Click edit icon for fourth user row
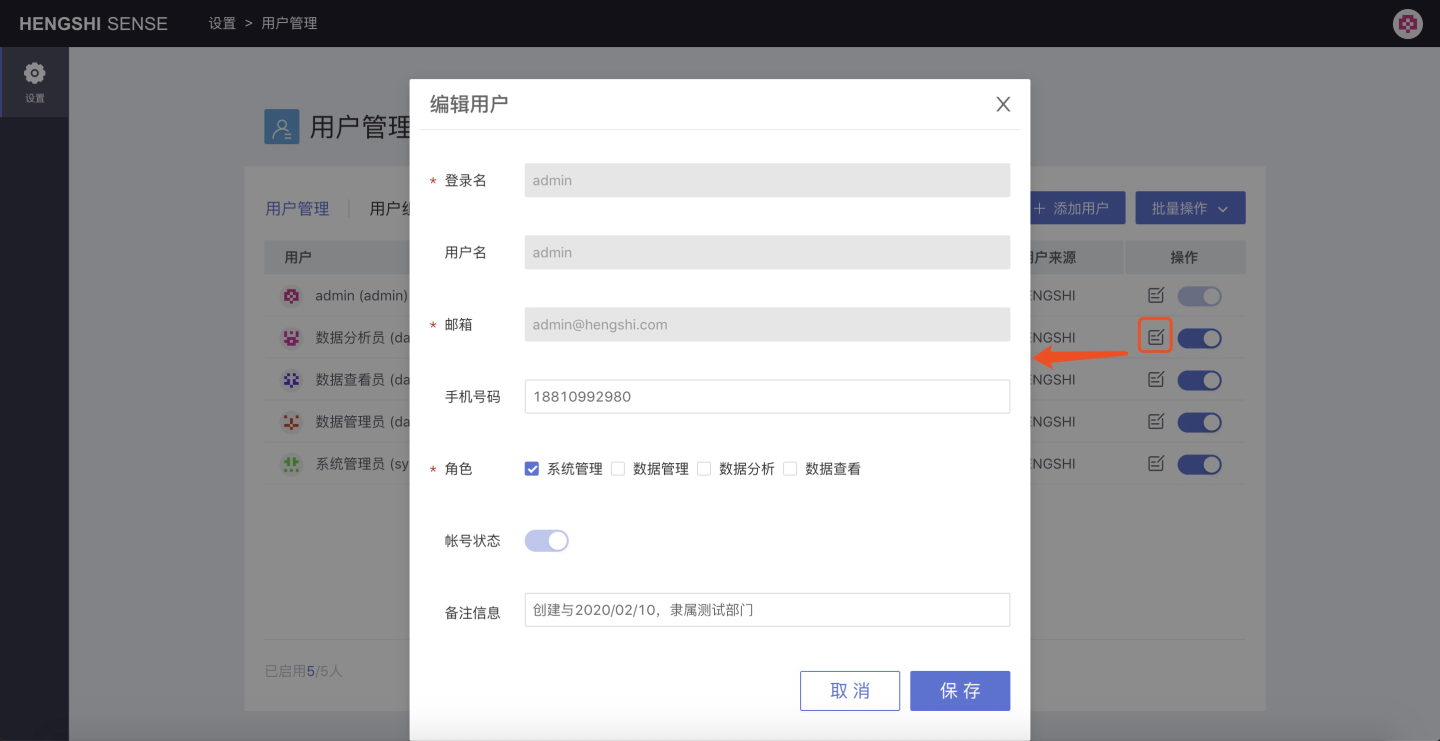1440x741 pixels. coord(1156,422)
